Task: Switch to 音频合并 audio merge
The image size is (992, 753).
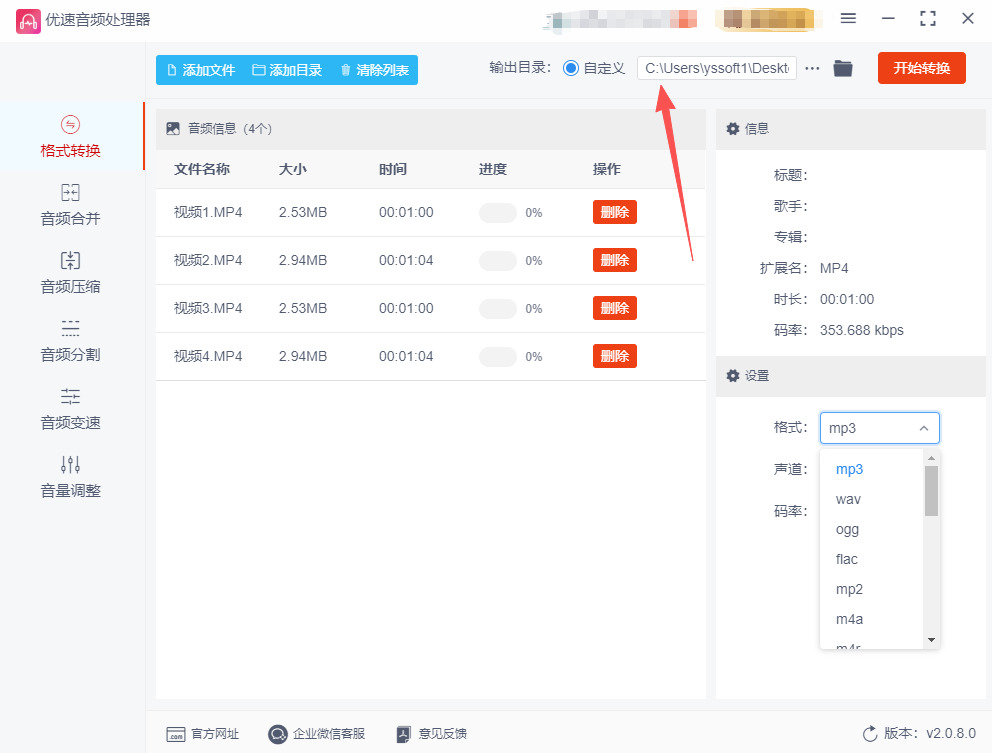Action: pyautogui.click(x=71, y=204)
